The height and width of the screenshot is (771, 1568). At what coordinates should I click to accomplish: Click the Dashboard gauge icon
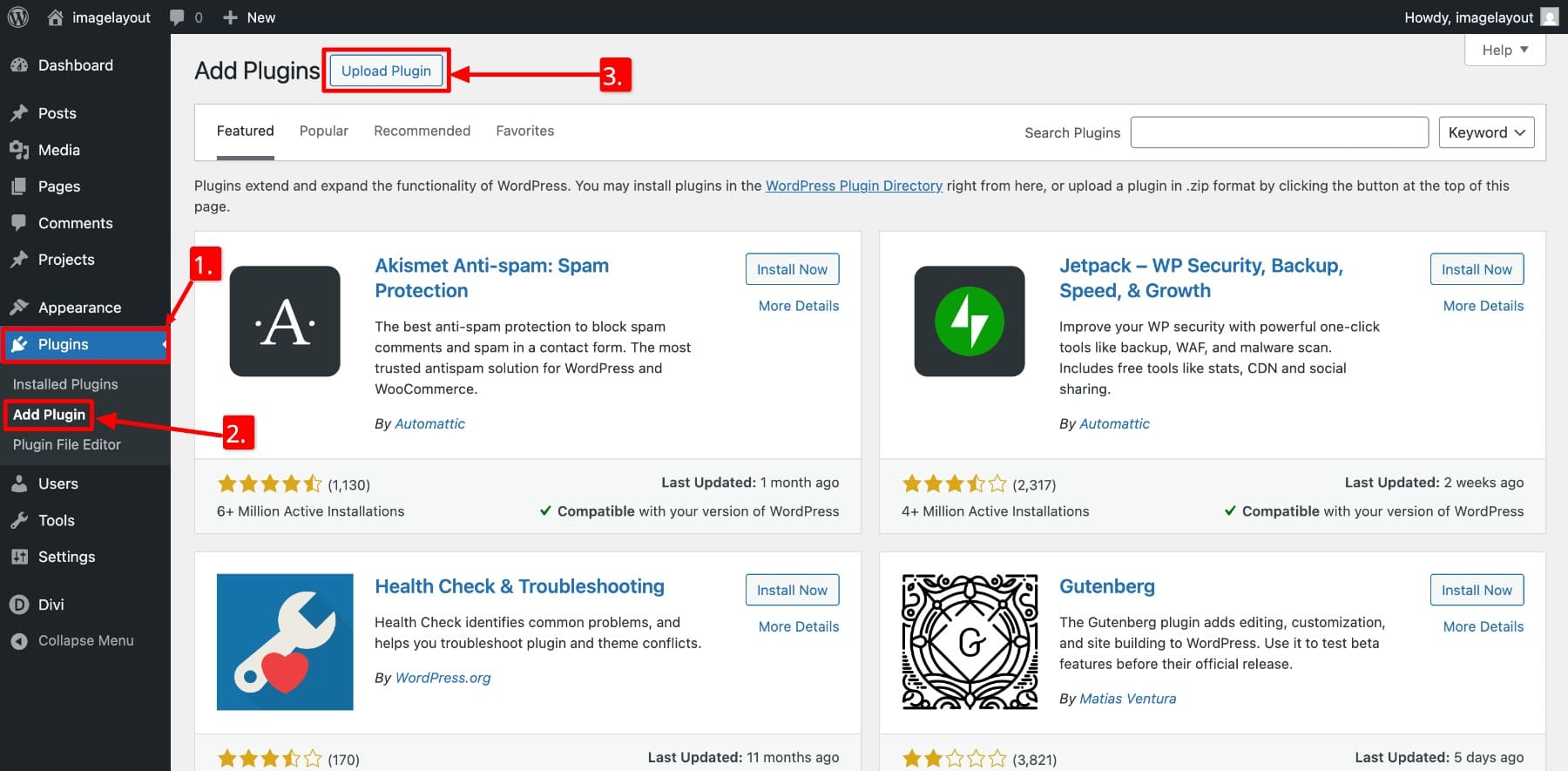(19, 65)
